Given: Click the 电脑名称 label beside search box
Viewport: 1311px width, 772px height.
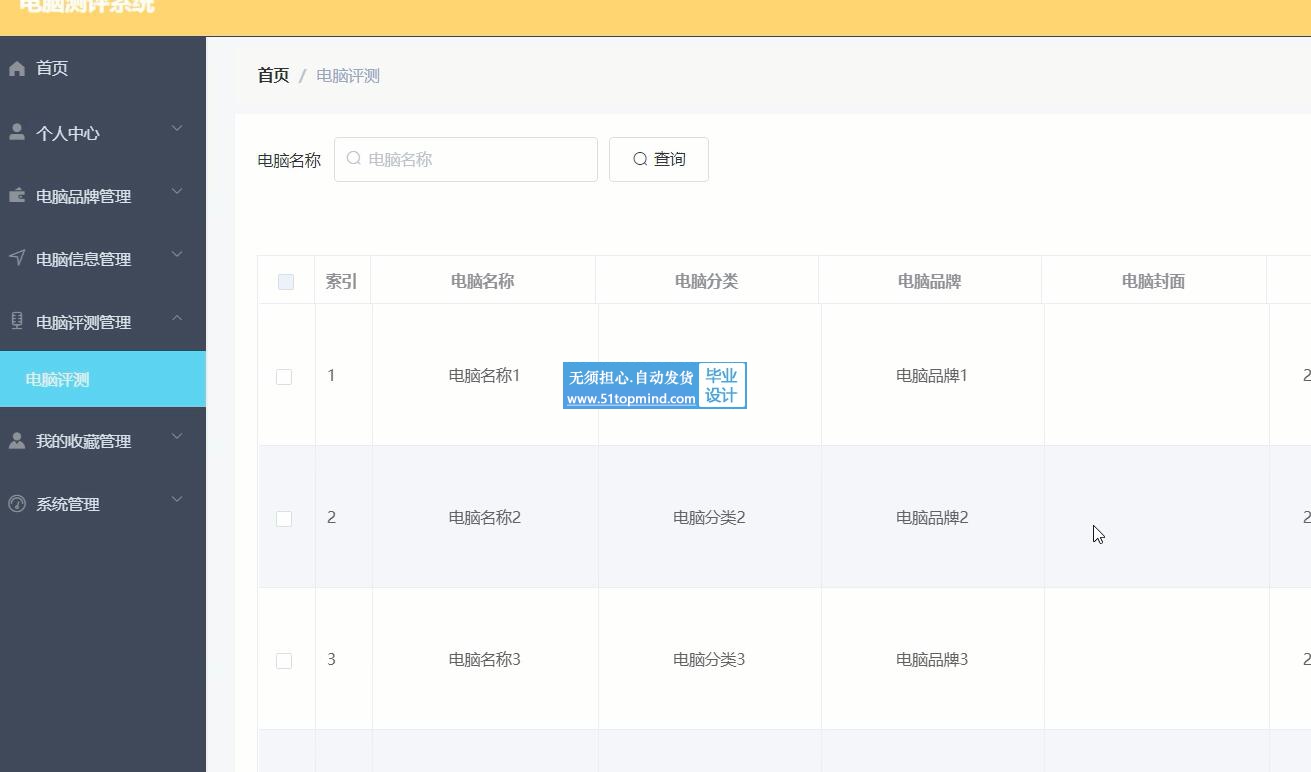Looking at the screenshot, I should tap(289, 160).
